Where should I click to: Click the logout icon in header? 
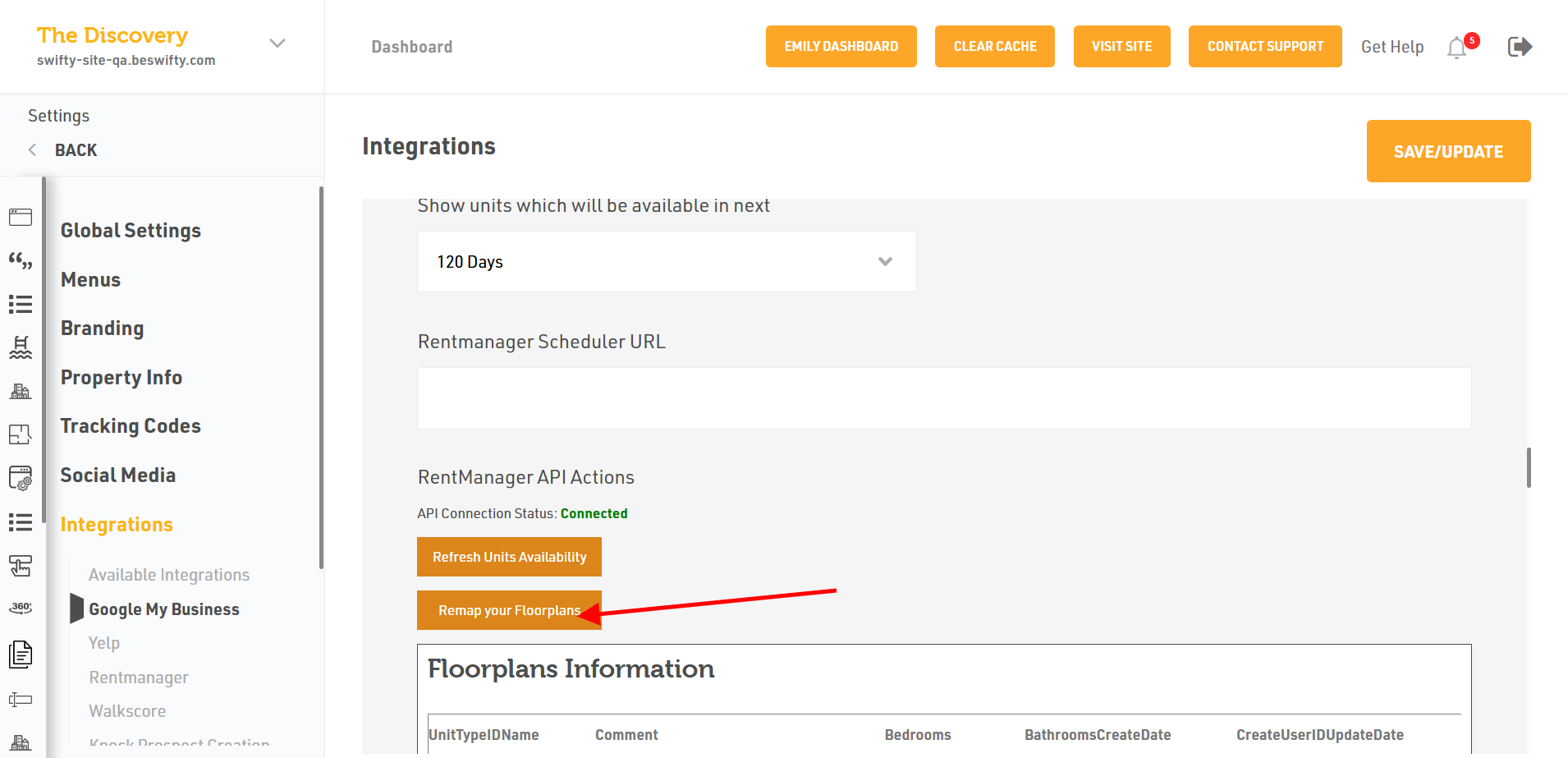pyautogui.click(x=1520, y=47)
